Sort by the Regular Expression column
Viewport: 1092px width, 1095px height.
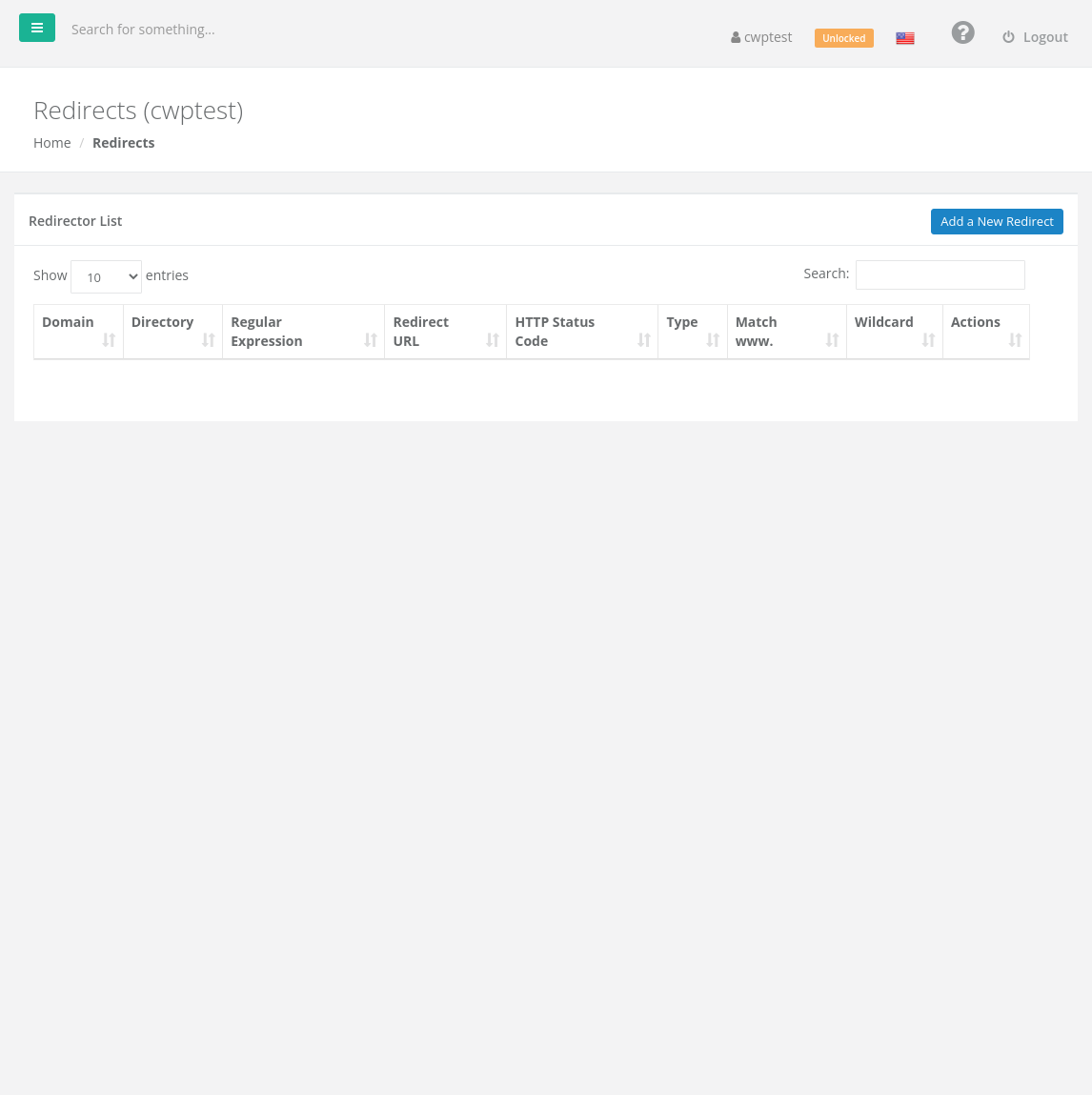[x=304, y=332]
